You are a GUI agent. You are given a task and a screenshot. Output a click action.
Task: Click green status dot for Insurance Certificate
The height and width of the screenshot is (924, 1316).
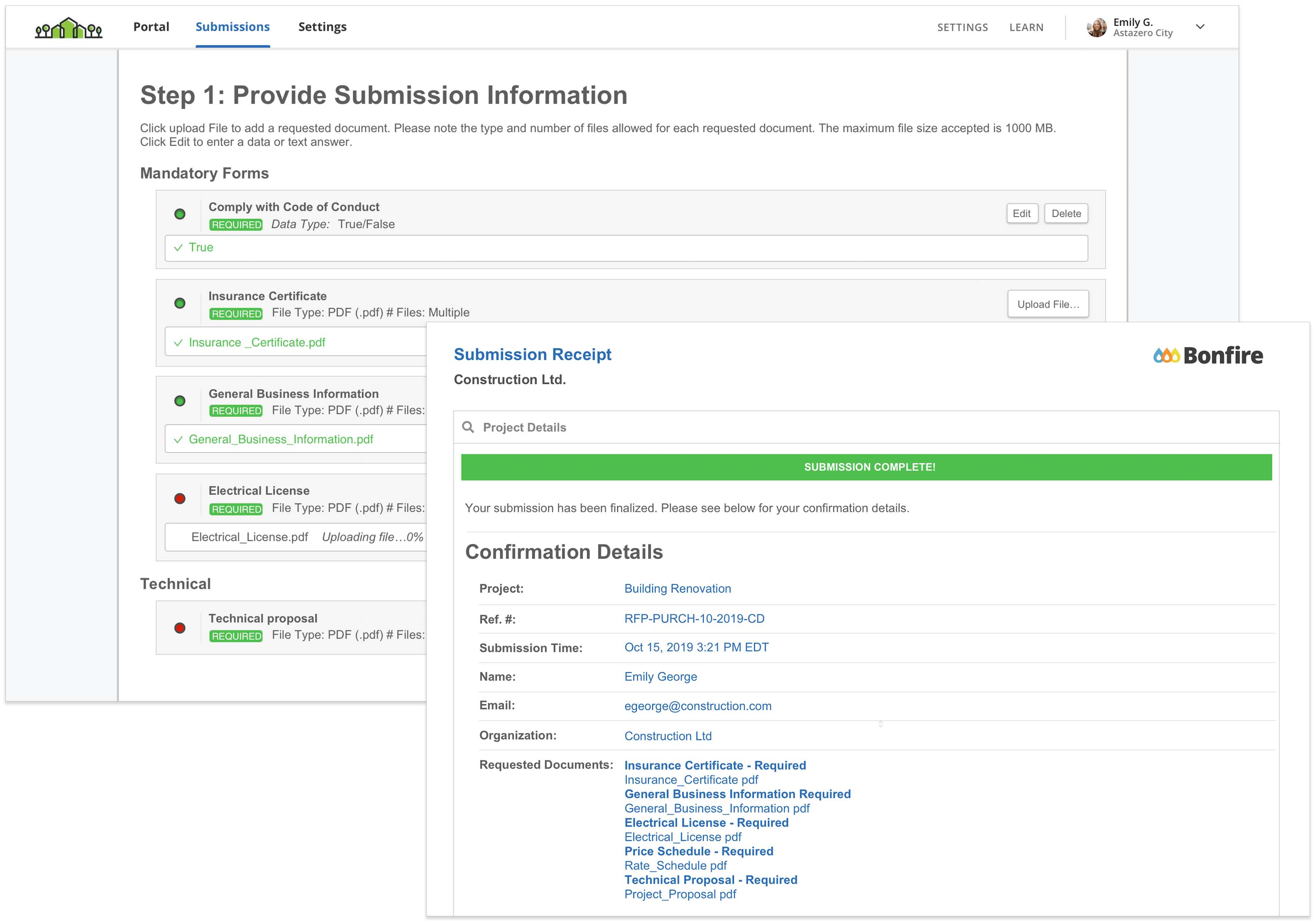[180, 303]
